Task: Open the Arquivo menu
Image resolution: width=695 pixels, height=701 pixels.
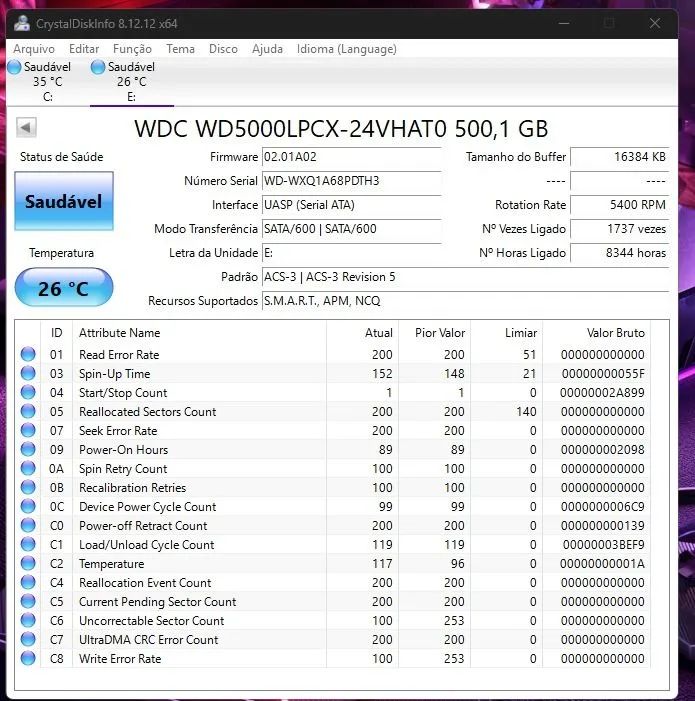Action: [34, 49]
